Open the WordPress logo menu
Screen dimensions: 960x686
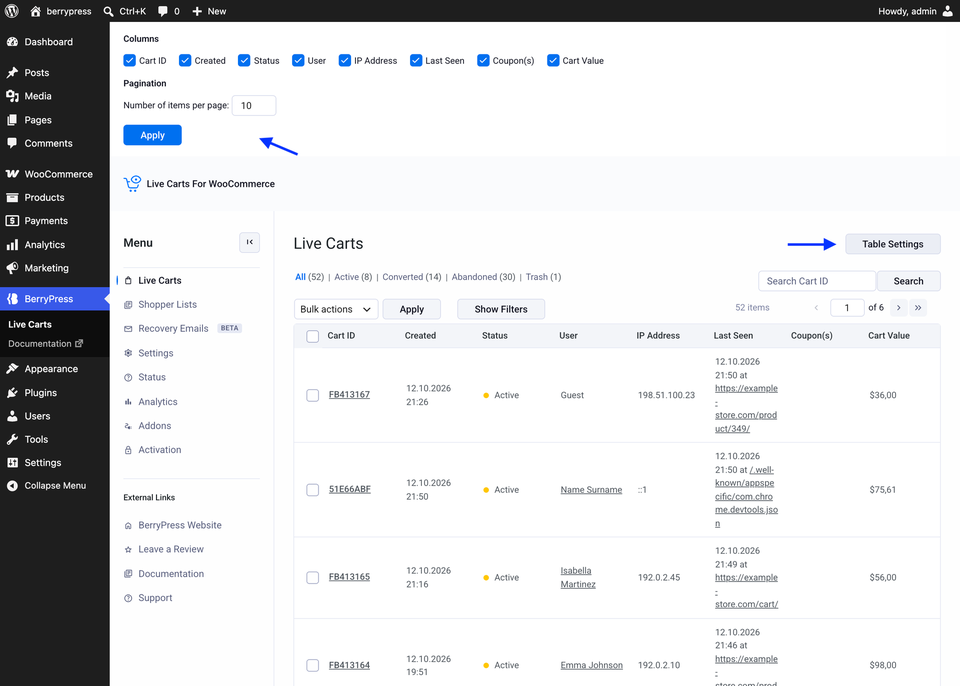(x=12, y=11)
